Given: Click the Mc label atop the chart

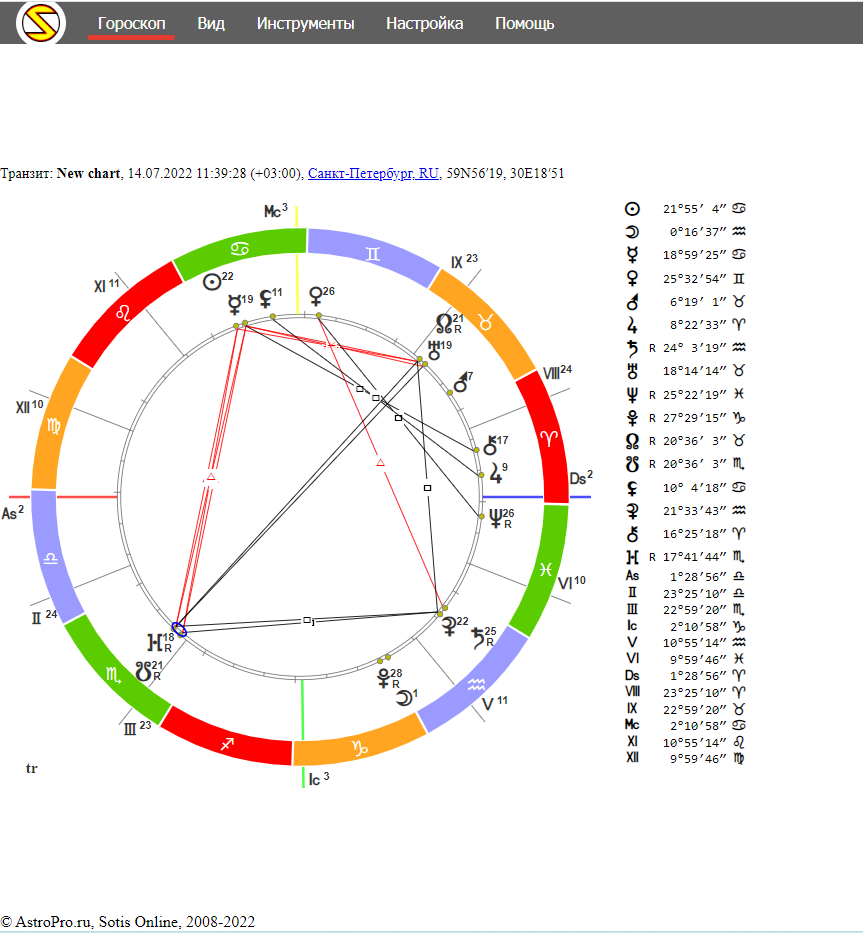Looking at the screenshot, I should click(272, 211).
